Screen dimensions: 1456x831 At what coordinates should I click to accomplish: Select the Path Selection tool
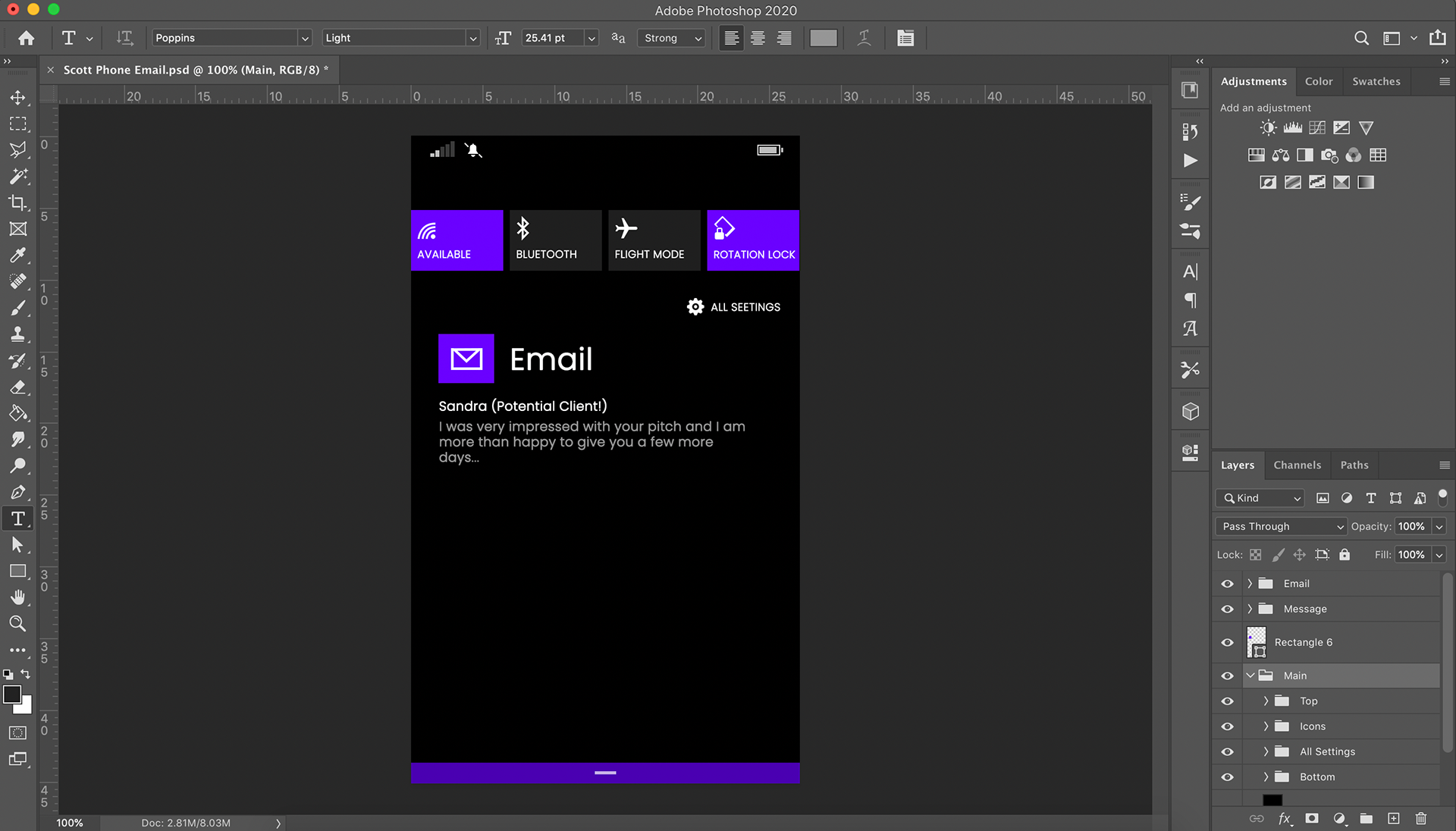click(17, 544)
